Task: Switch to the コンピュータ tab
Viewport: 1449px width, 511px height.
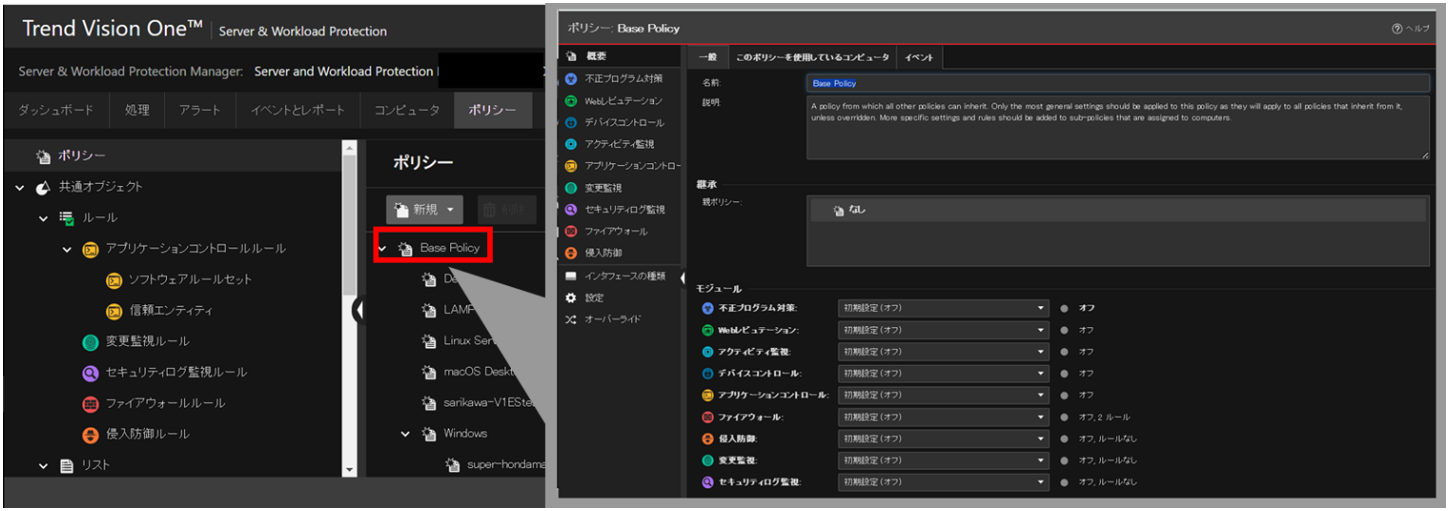Action: [x=407, y=110]
